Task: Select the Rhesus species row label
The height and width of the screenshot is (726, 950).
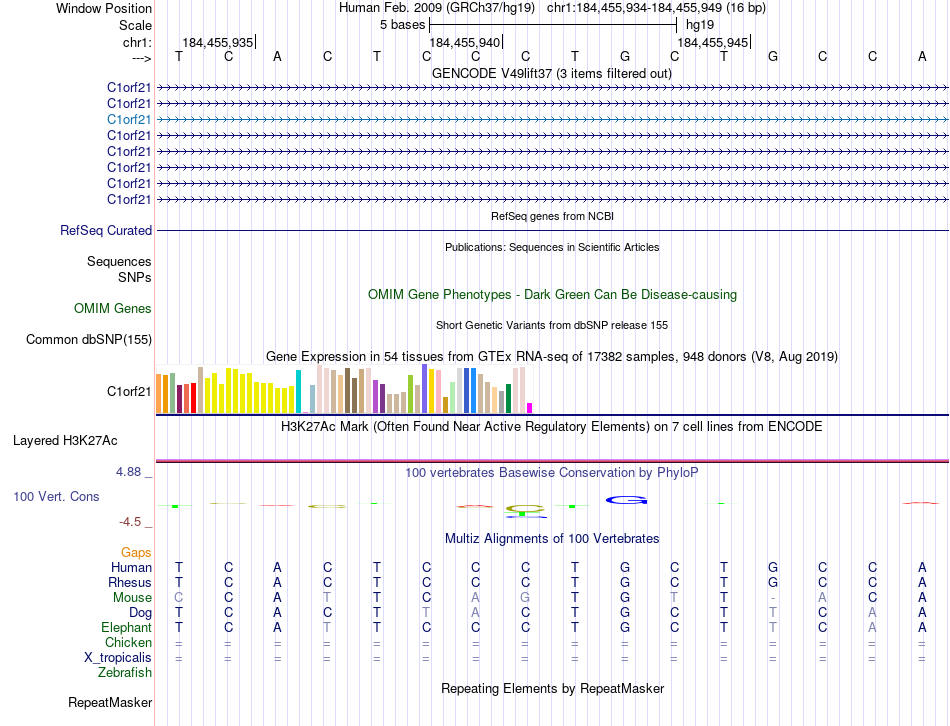Action: point(130,582)
